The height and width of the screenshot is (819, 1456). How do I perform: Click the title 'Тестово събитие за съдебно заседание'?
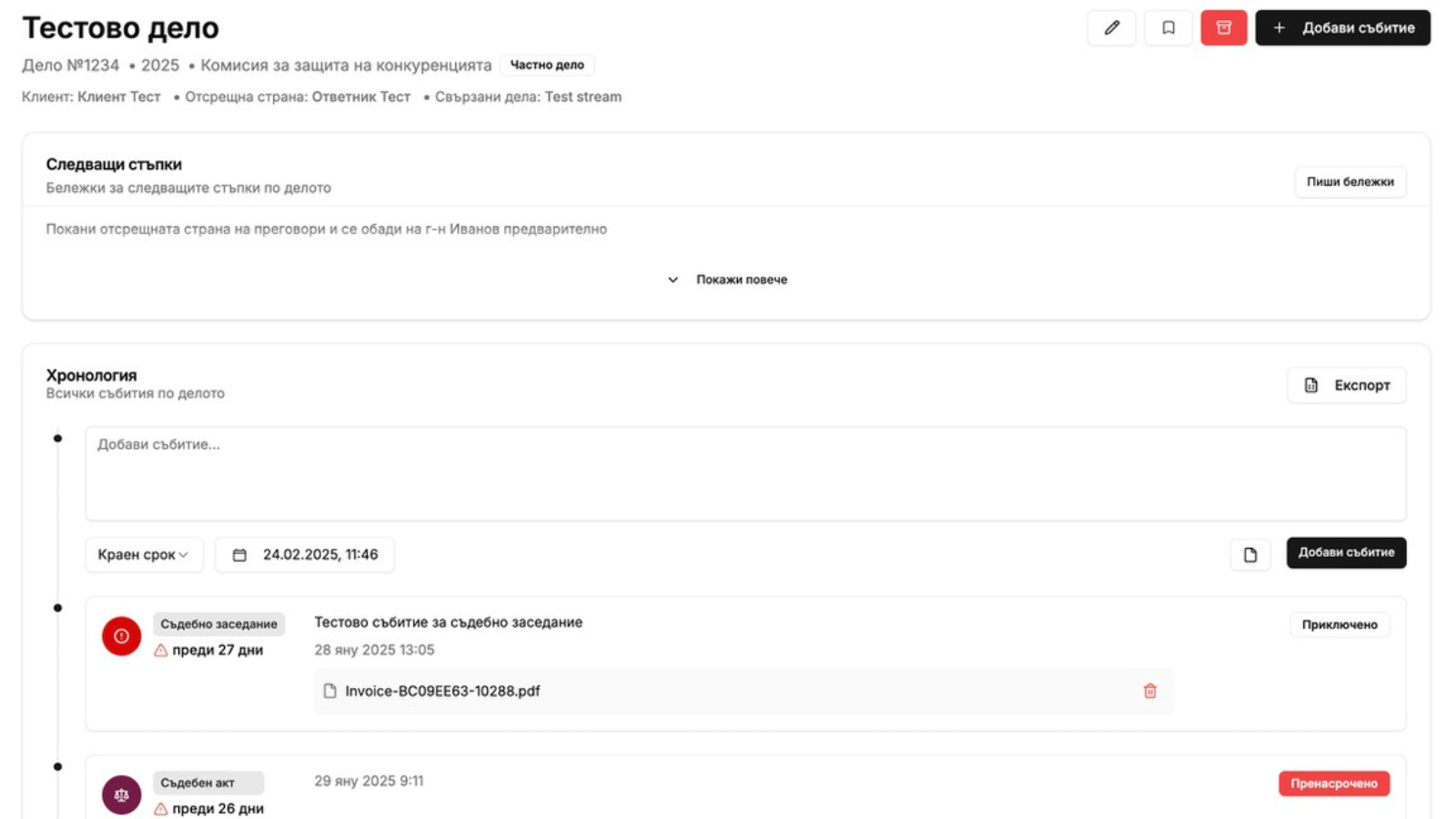click(449, 622)
